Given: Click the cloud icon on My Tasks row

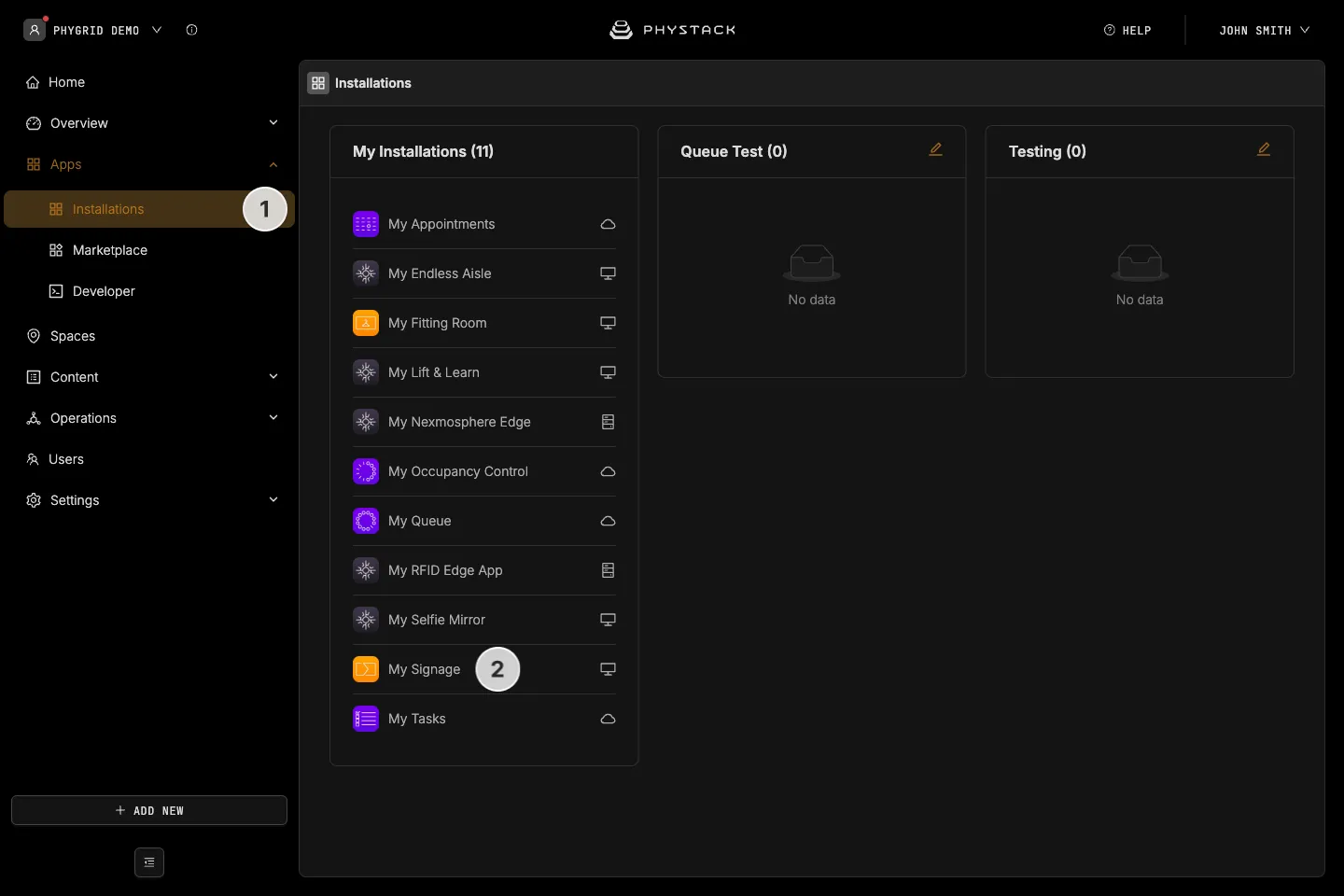Looking at the screenshot, I should click(608, 719).
